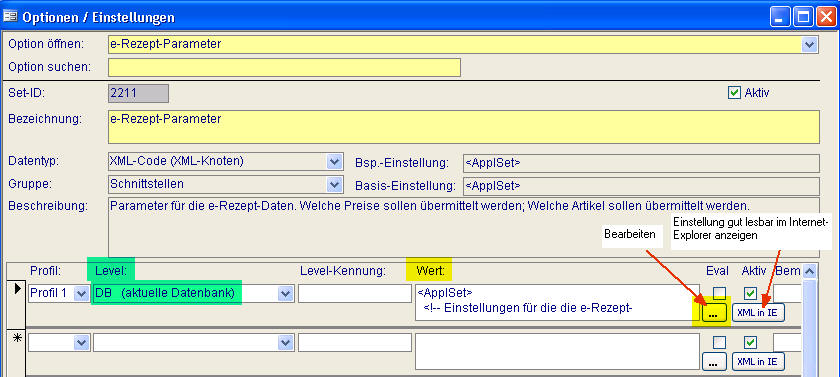The image size is (840, 377).
Task: Click the vertical scrollbar track of the subform
Action: click(809, 328)
